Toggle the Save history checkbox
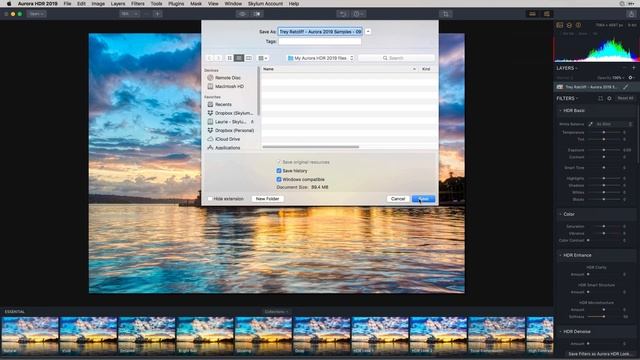The height and width of the screenshot is (360, 640). click(x=279, y=171)
